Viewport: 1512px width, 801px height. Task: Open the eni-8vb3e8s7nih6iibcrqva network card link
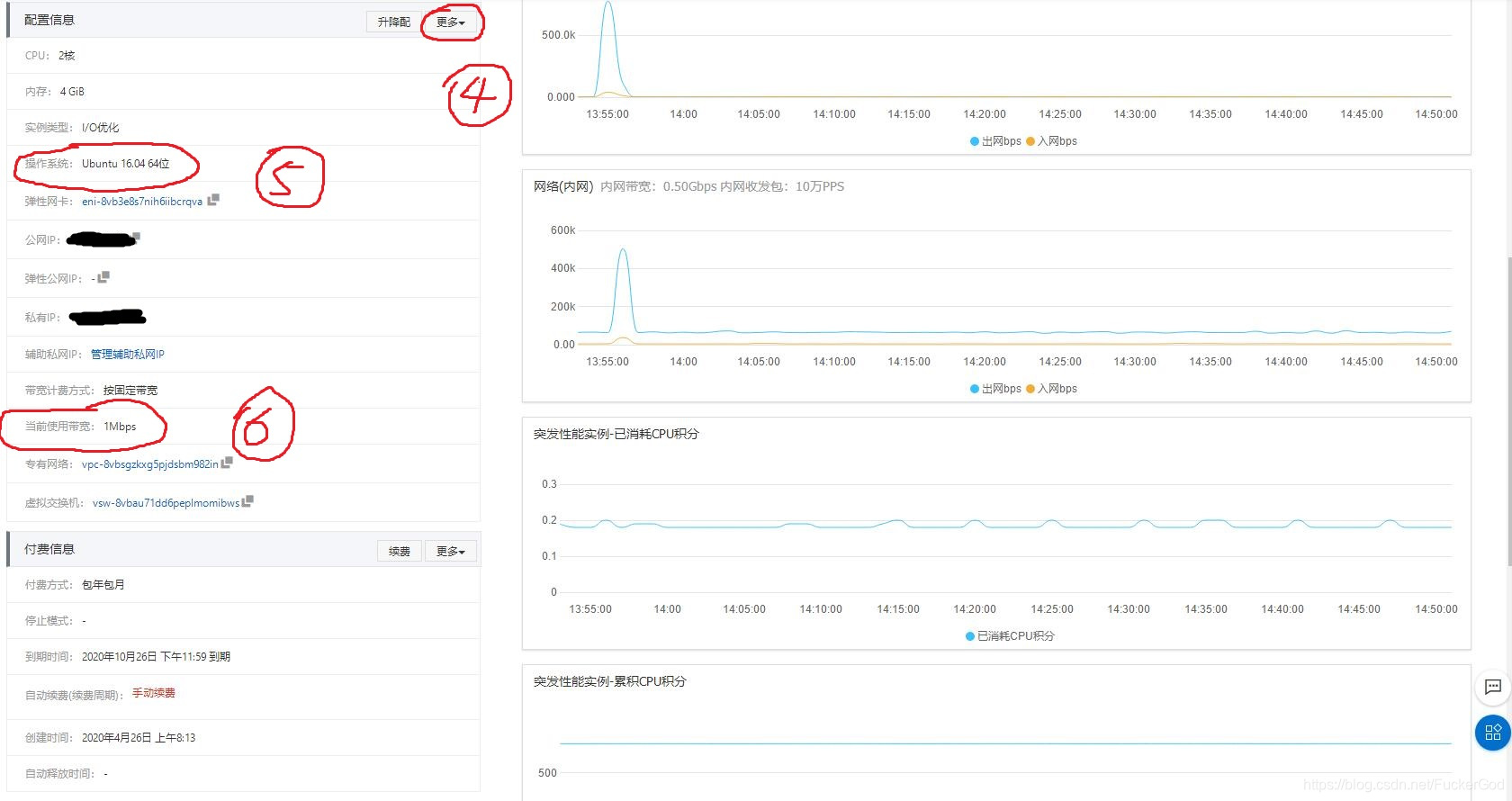click(x=142, y=202)
